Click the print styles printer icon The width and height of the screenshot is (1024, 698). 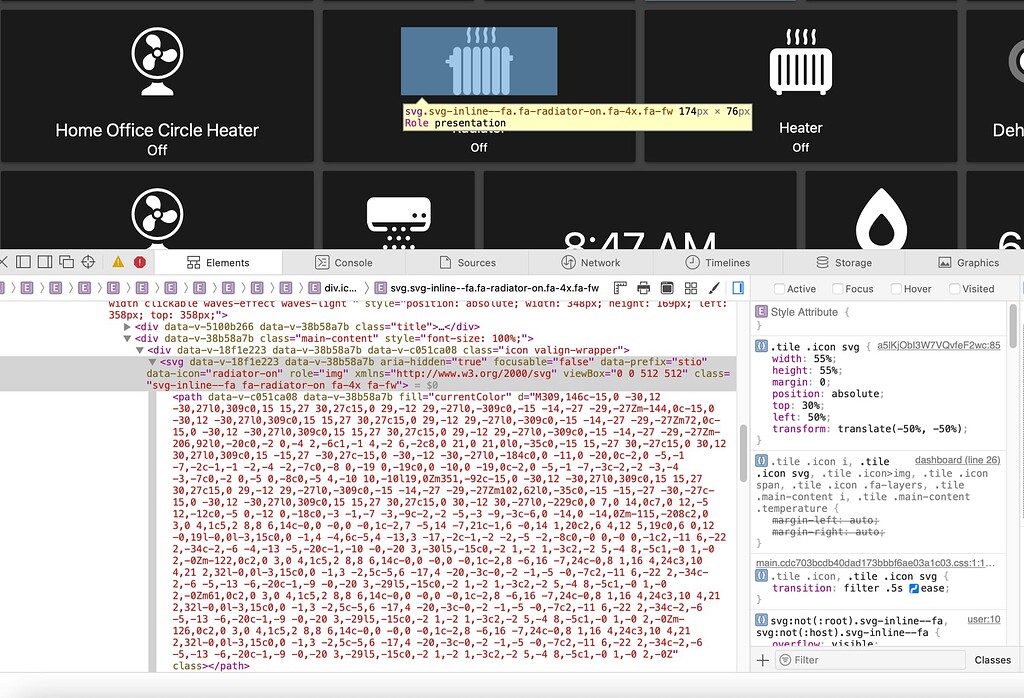(x=644, y=288)
